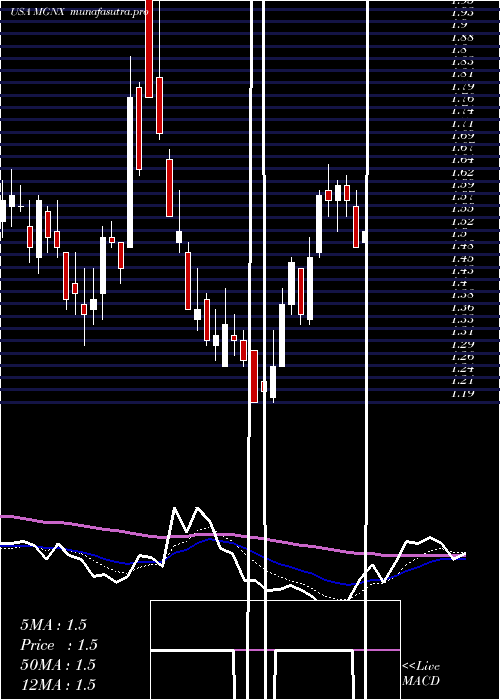This screenshot has height=700, width=500.
Task: Click the 1.33 price axis label
Action: point(462,320)
